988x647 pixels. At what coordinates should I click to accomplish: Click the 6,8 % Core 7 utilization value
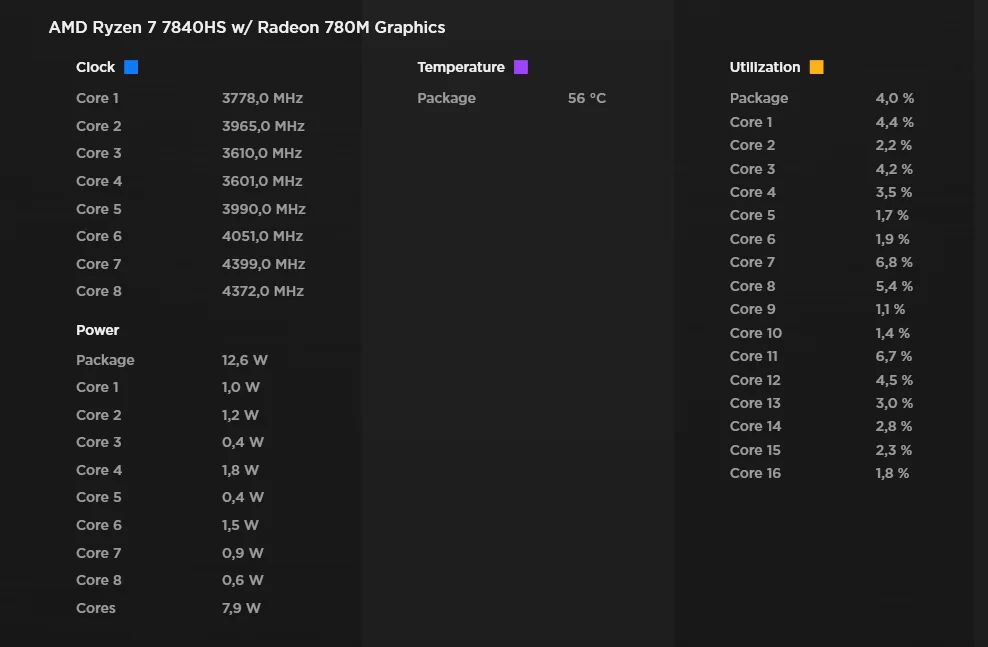click(x=894, y=262)
